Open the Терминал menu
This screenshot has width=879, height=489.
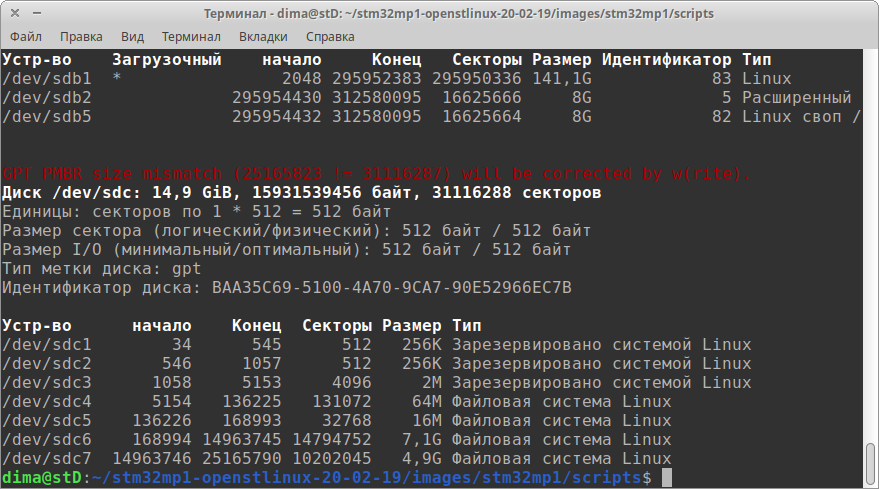(191, 36)
